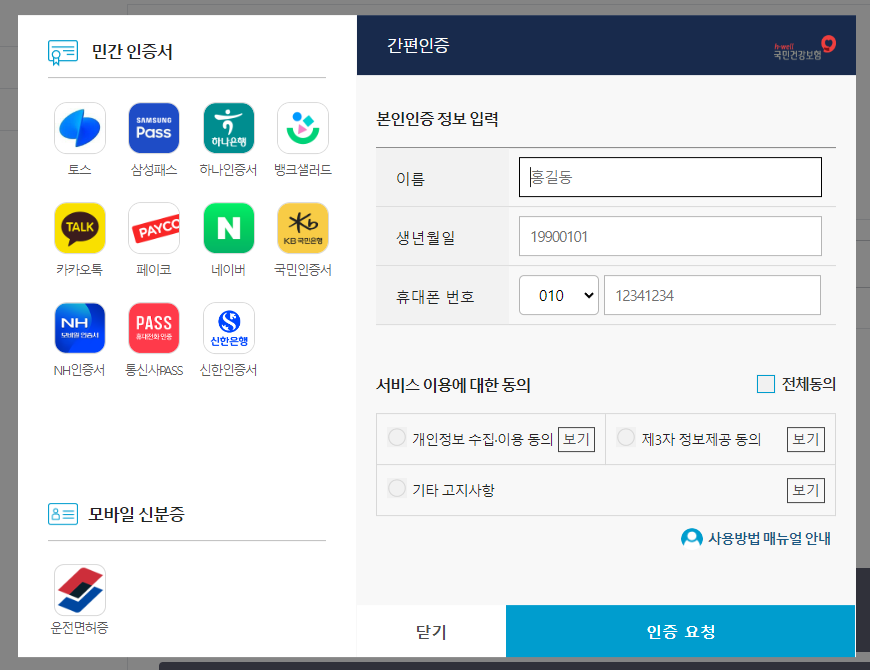This screenshot has width=870, height=670.
Task: Click the 토스 label text
Action: pos(80,170)
